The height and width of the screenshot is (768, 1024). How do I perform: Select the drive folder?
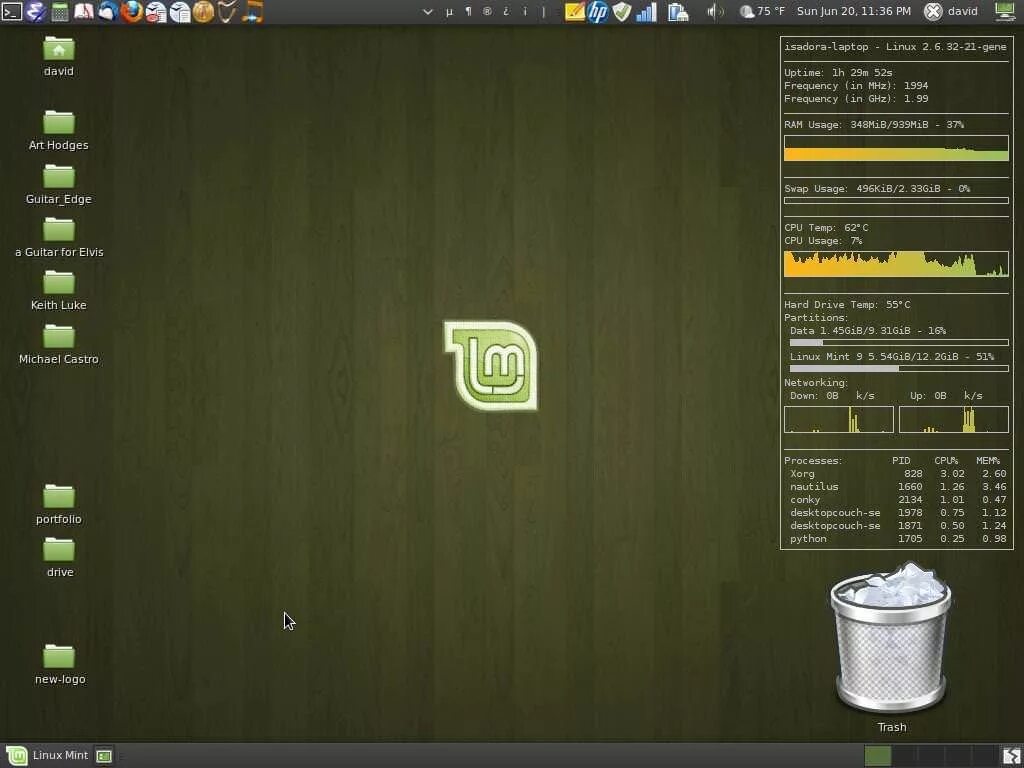point(59,557)
